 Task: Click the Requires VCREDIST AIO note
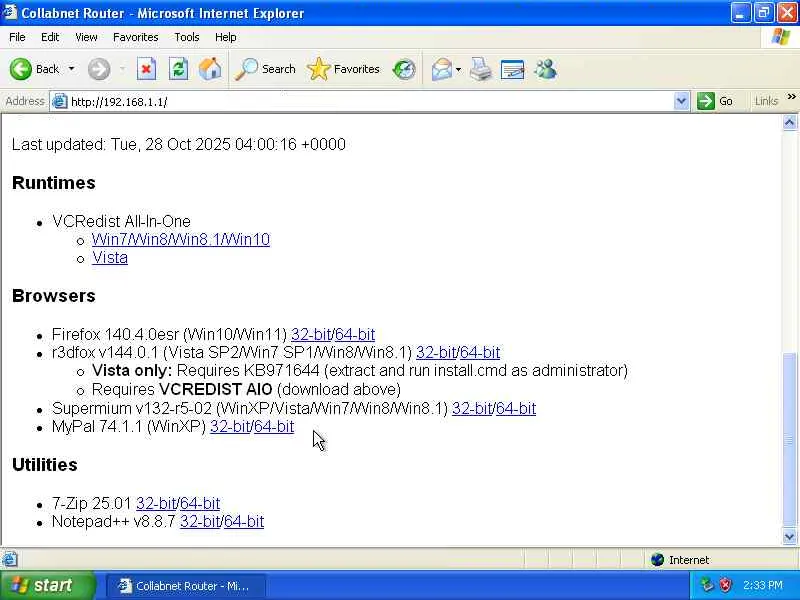[246, 389]
